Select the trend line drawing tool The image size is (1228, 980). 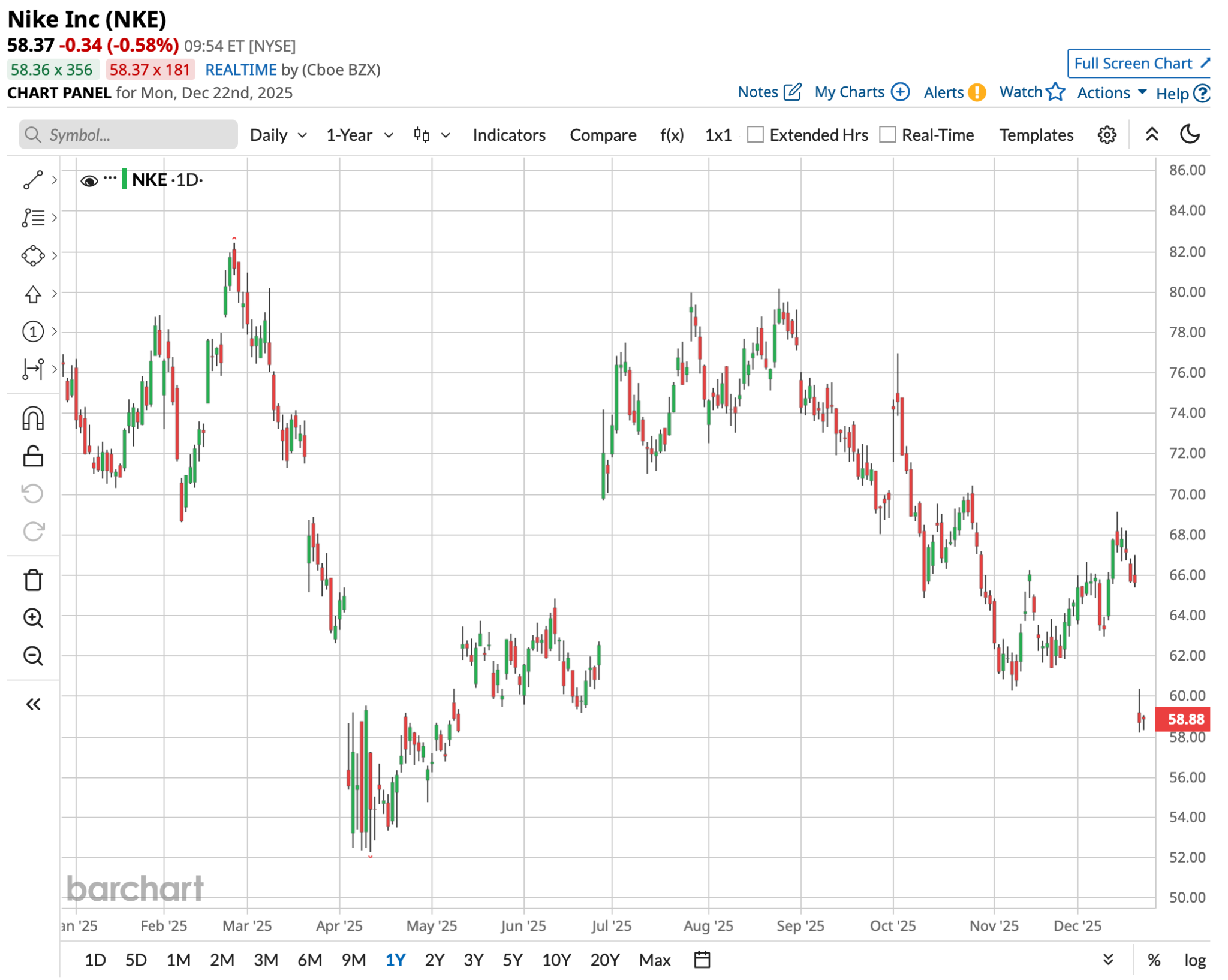coord(33,180)
